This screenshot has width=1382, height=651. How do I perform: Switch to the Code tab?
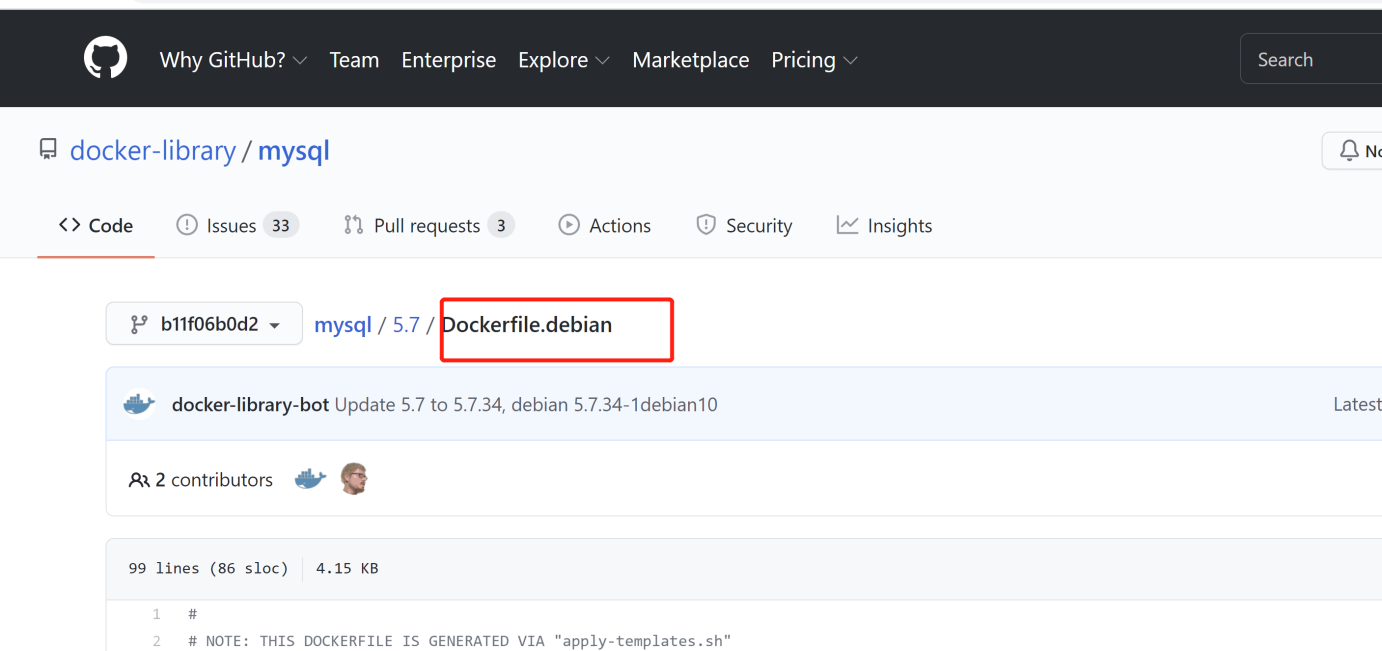(96, 226)
